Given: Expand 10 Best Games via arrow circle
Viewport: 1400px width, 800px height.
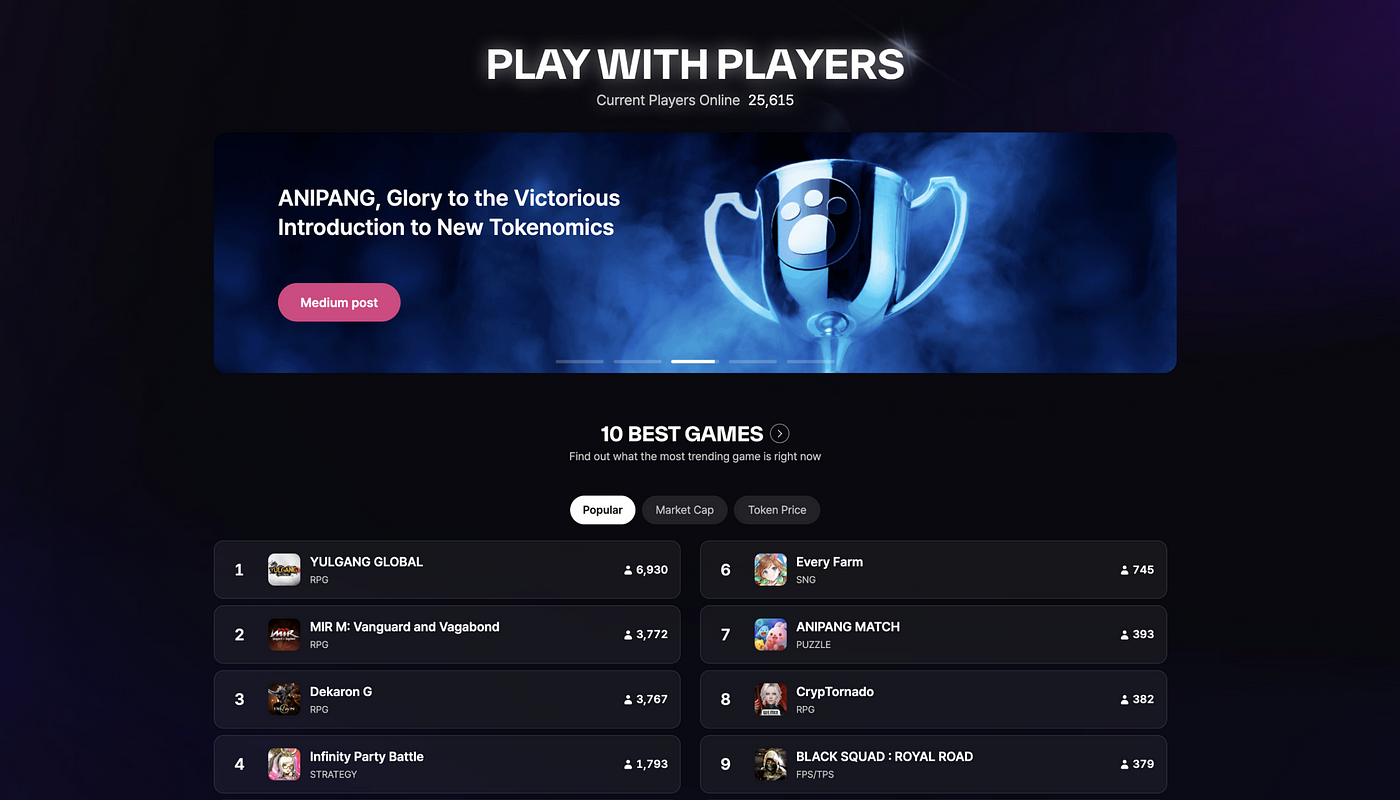Looking at the screenshot, I should [x=780, y=434].
